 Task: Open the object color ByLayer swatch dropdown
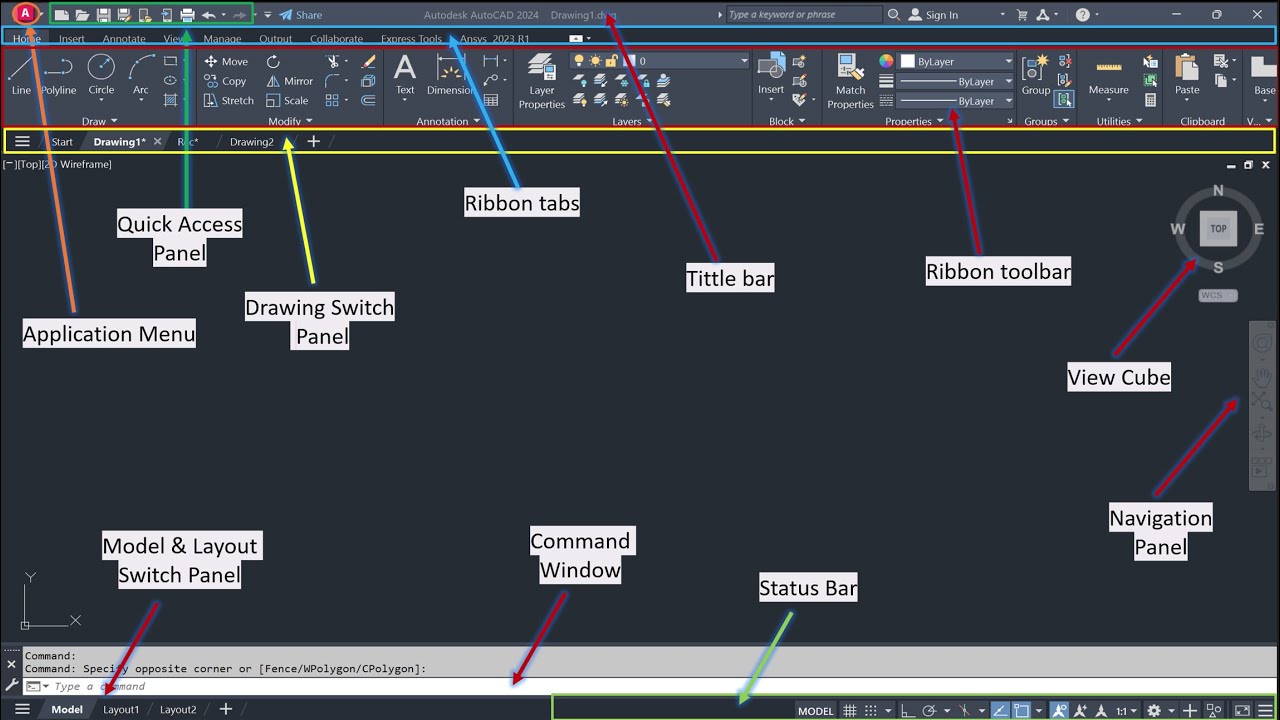pyautogui.click(x=957, y=61)
